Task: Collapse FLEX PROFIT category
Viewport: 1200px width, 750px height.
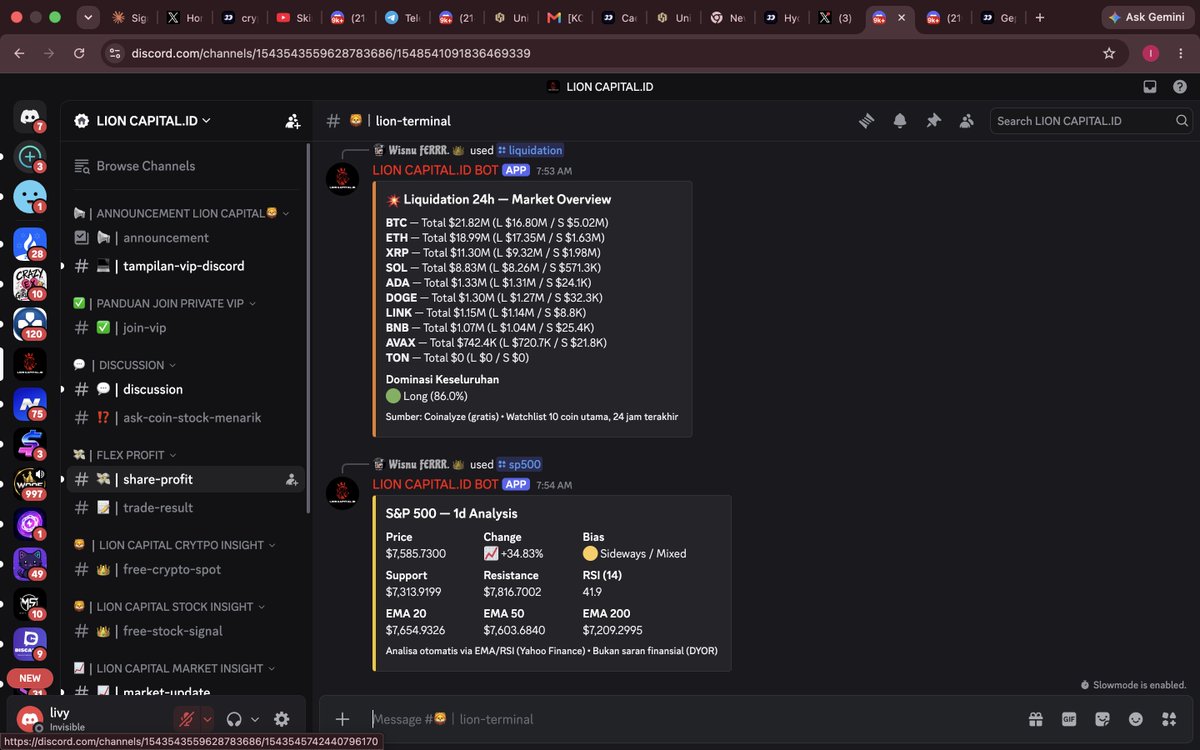Action: [125, 455]
